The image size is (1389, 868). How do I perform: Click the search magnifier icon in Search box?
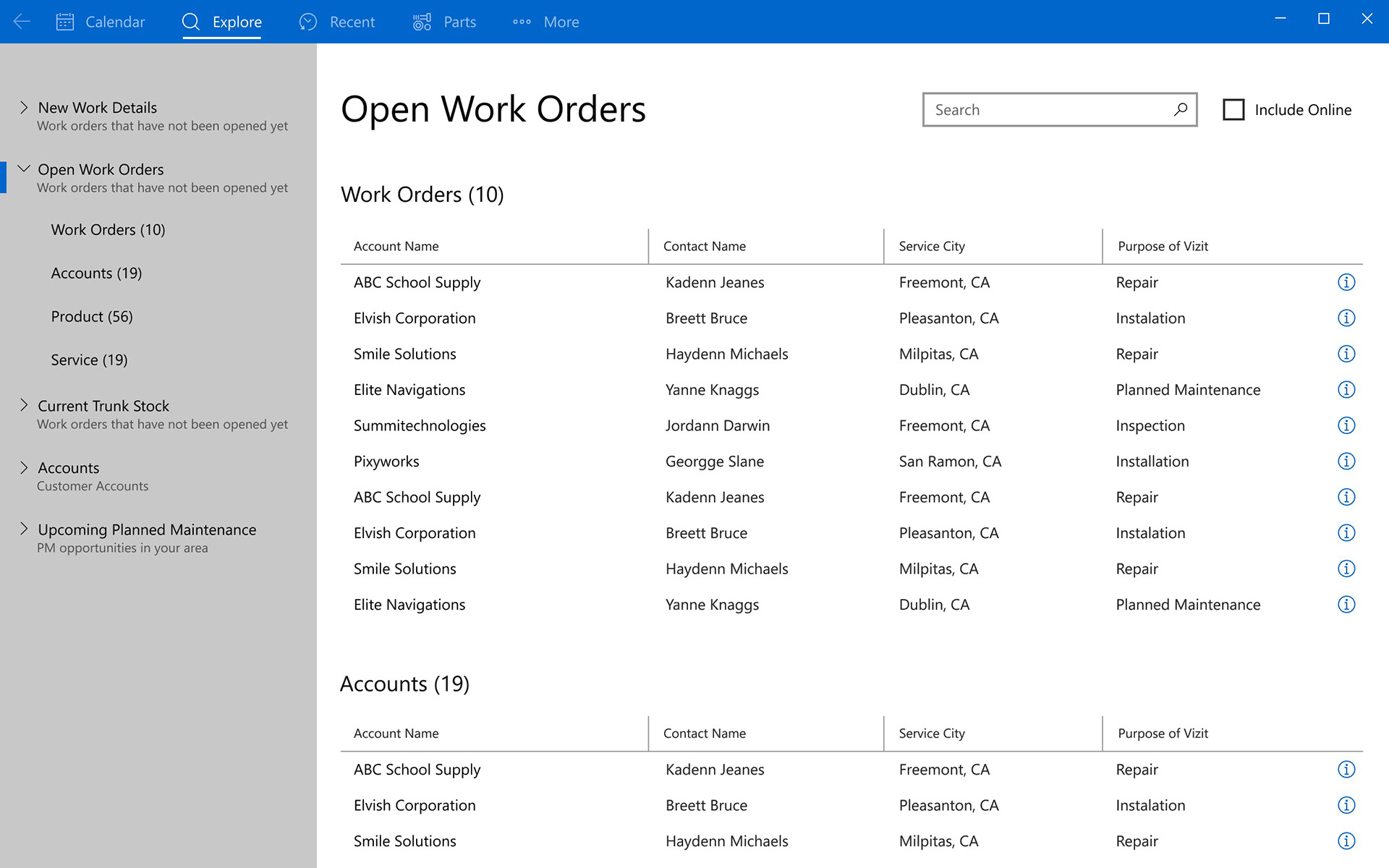pos(1180,109)
